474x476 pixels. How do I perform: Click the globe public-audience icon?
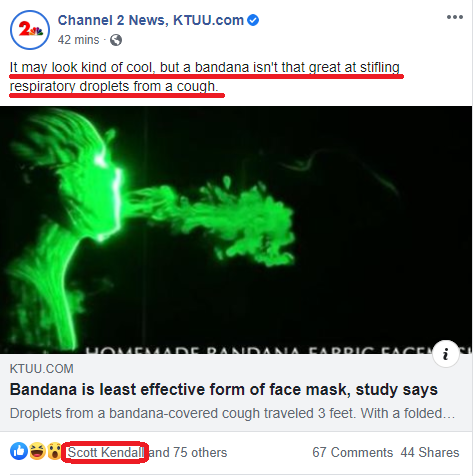(116, 40)
